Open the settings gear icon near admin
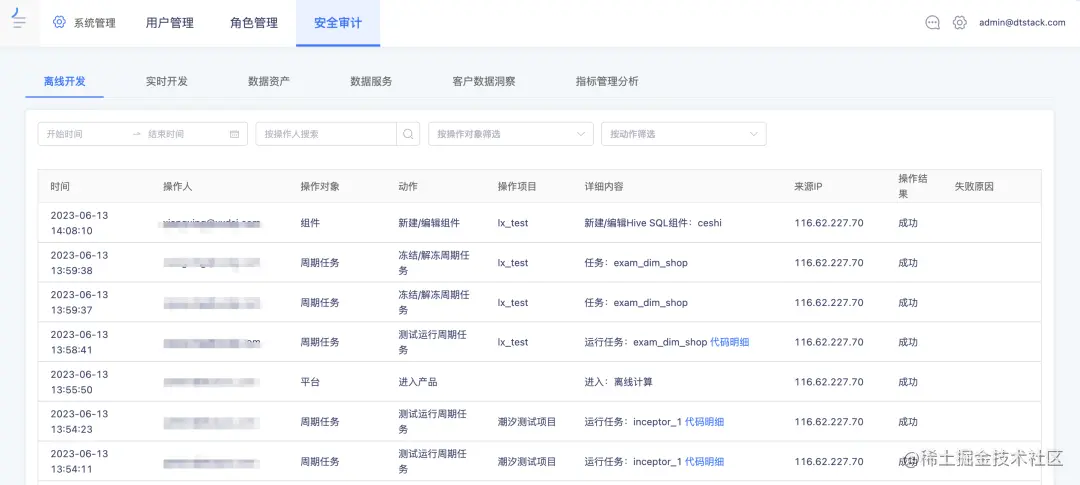This screenshot has width=1080, height=485. [959, 23]
